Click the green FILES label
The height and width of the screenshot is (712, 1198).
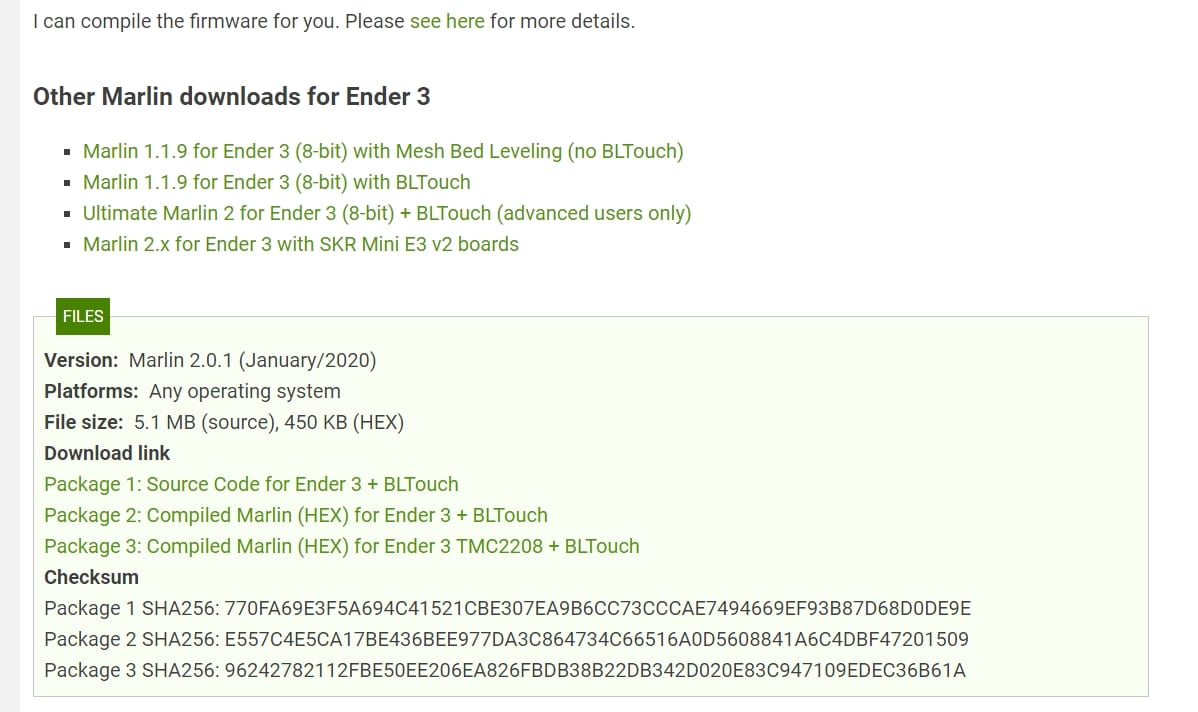coord(83,316)
